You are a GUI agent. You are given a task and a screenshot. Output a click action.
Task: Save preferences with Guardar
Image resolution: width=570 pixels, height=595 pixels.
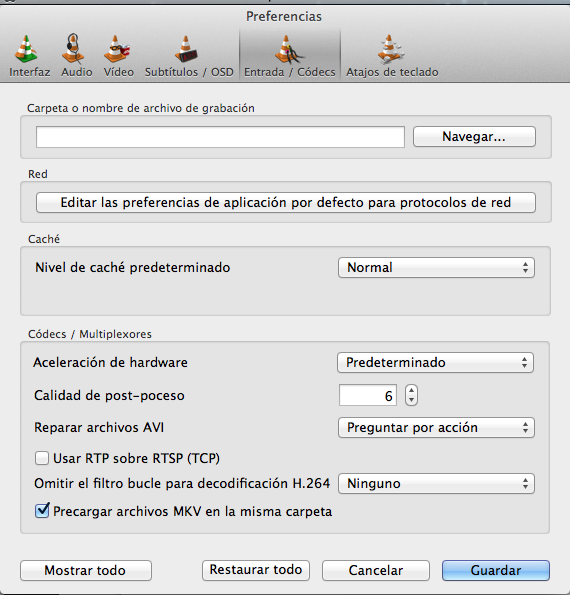496,570
